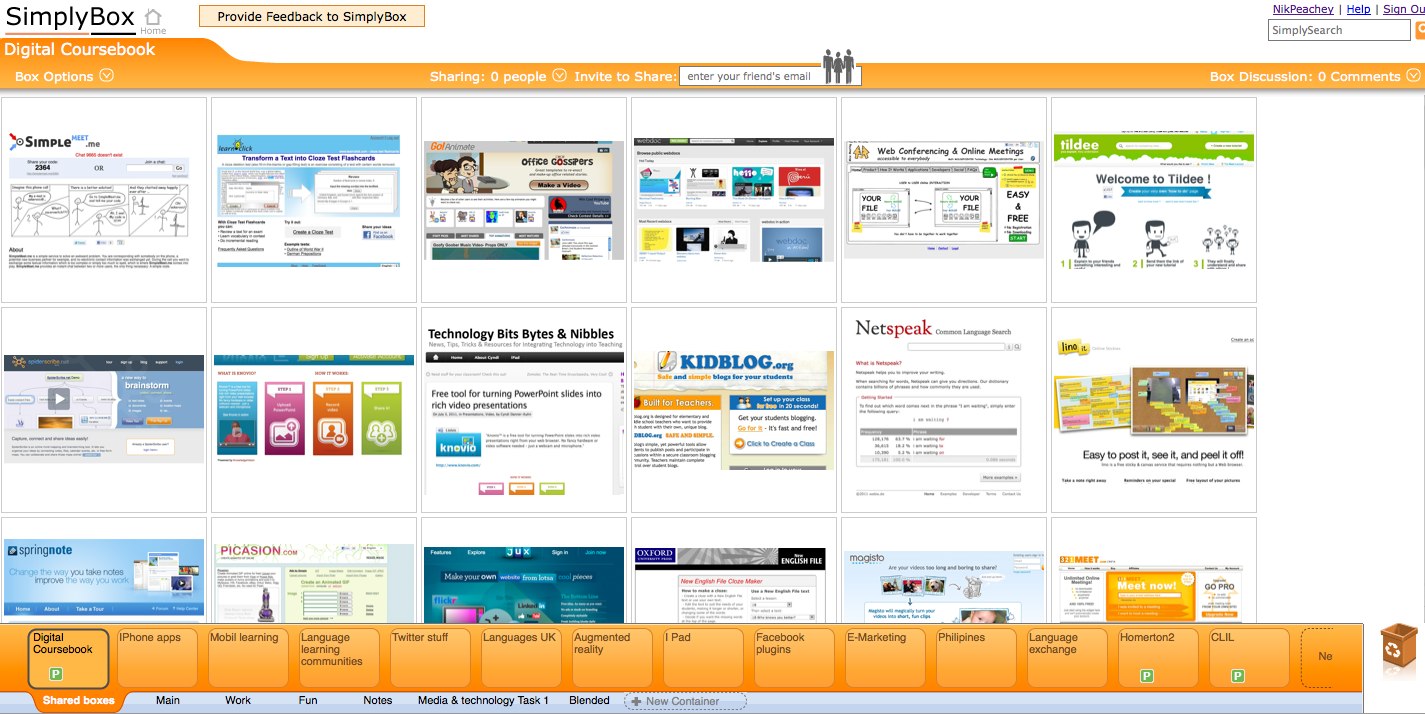
Task: Click the New Container button
Action: point(685,700)
